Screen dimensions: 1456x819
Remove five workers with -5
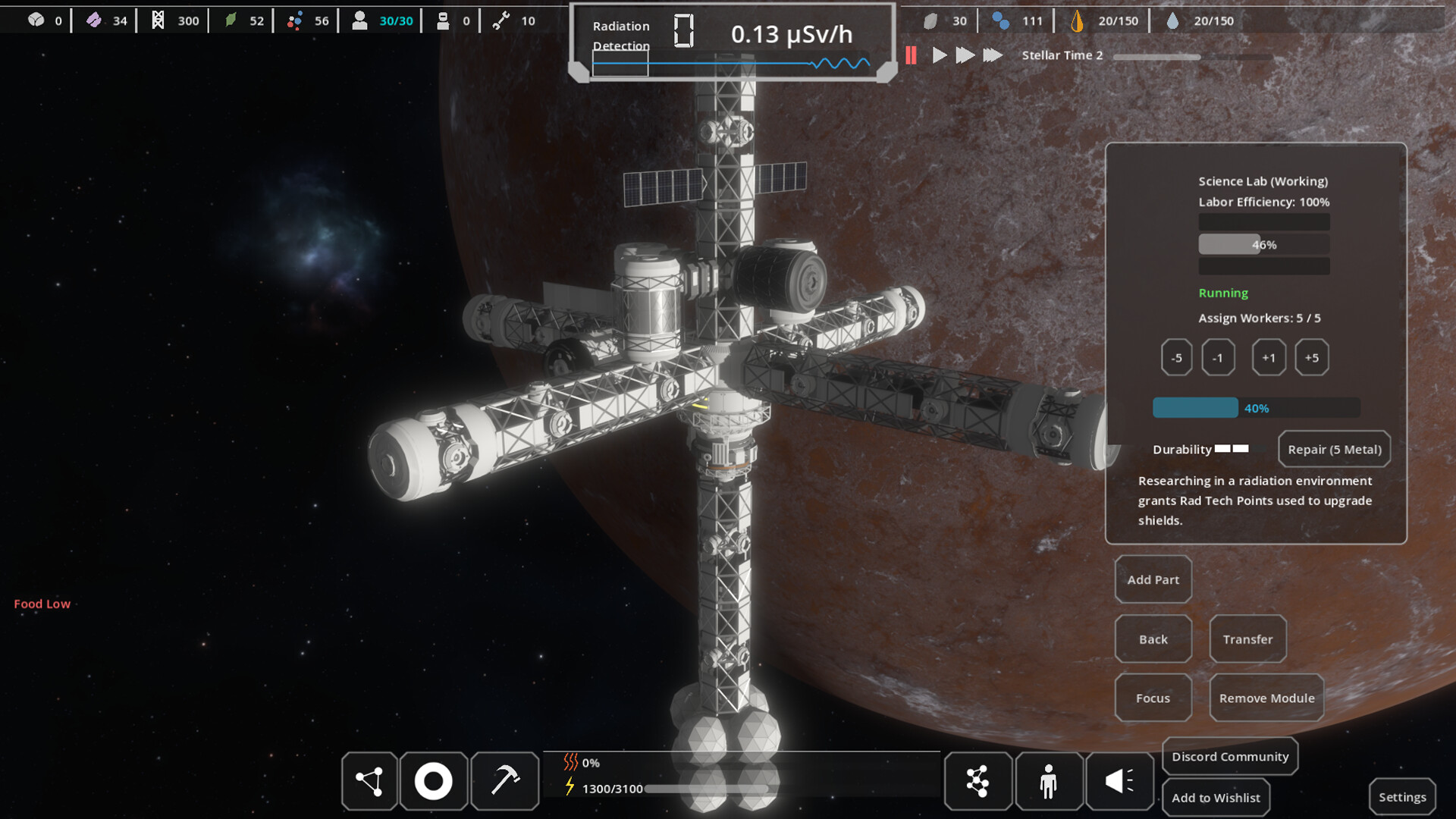tap(1176, 357)
